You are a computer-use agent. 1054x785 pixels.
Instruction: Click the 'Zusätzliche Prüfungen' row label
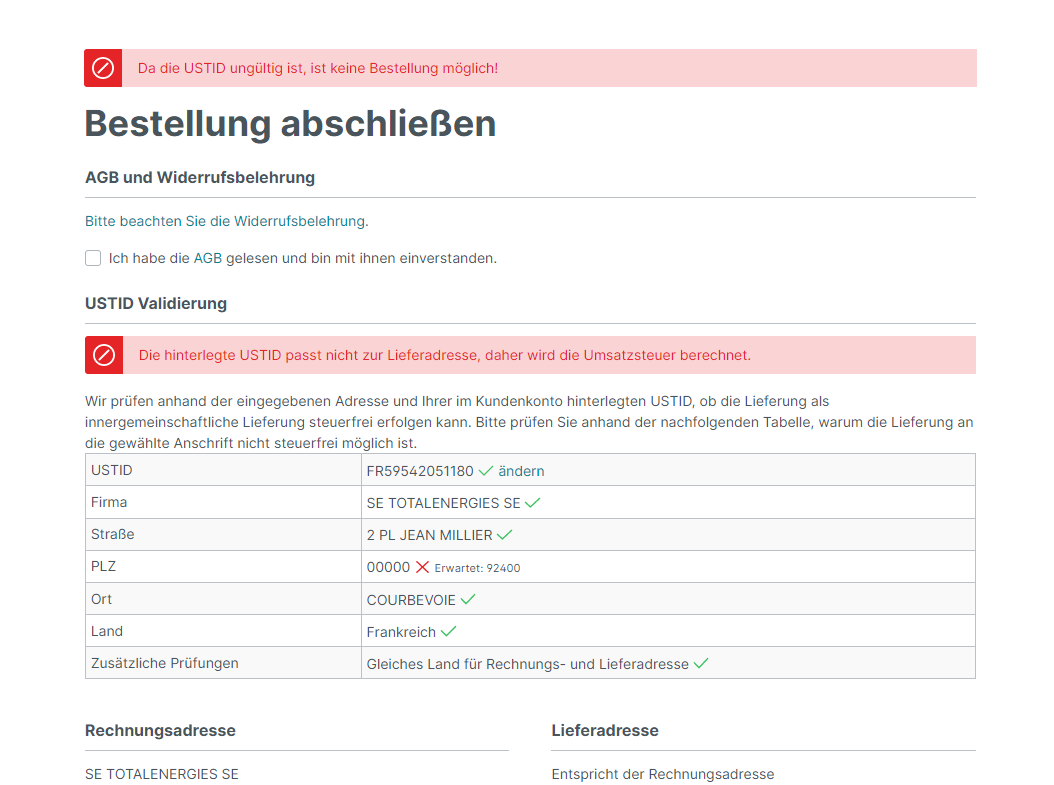point(165,663)
